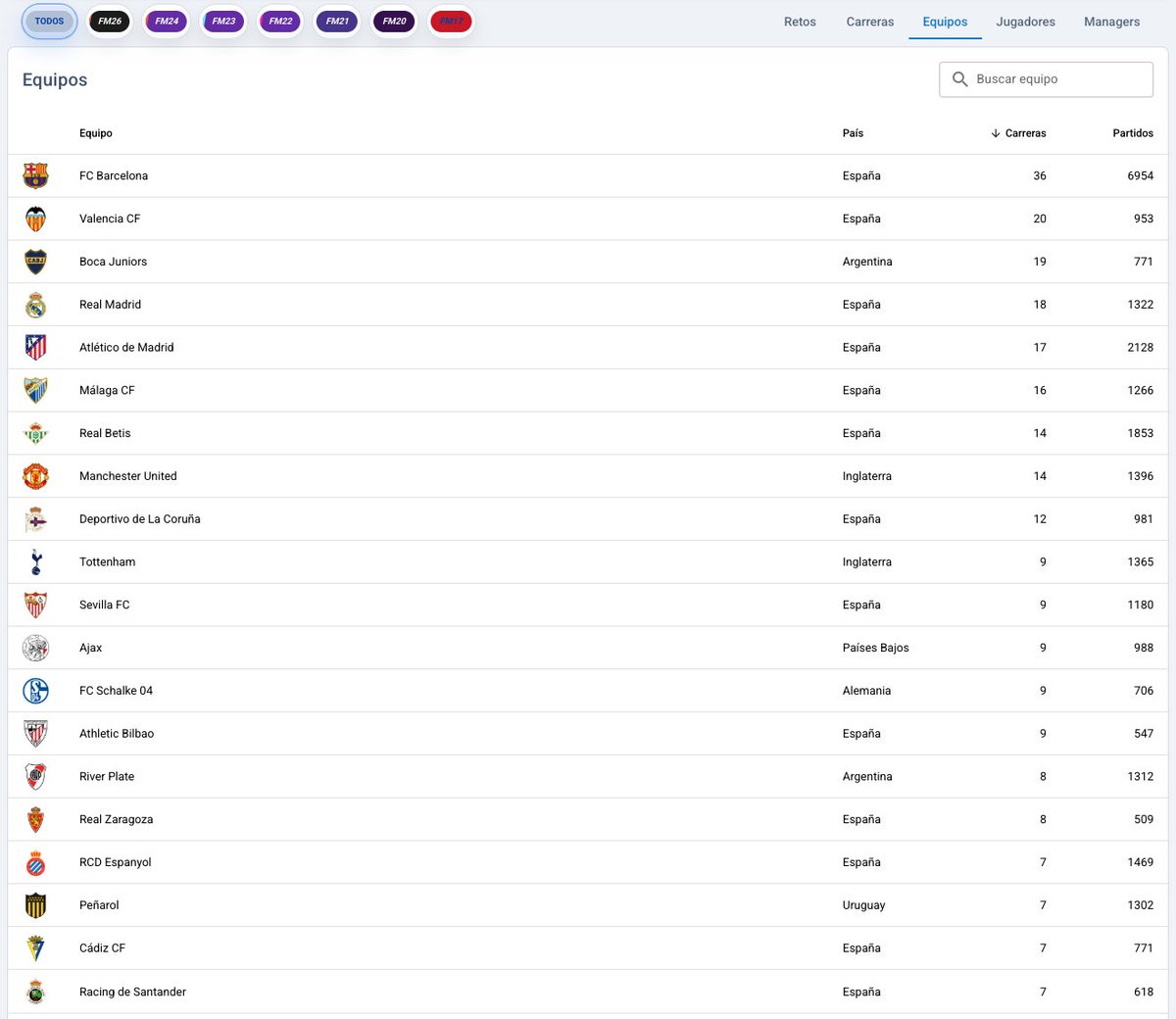Click the Peñarol crest

point(35,905)
